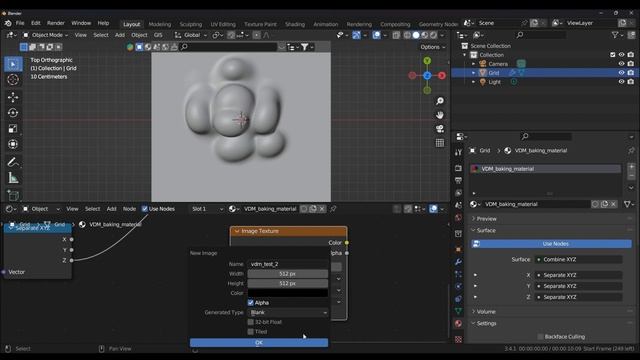Toggle Backface Culling checkbox
Viewport: 640px width, 360px height.
(540, 337)
